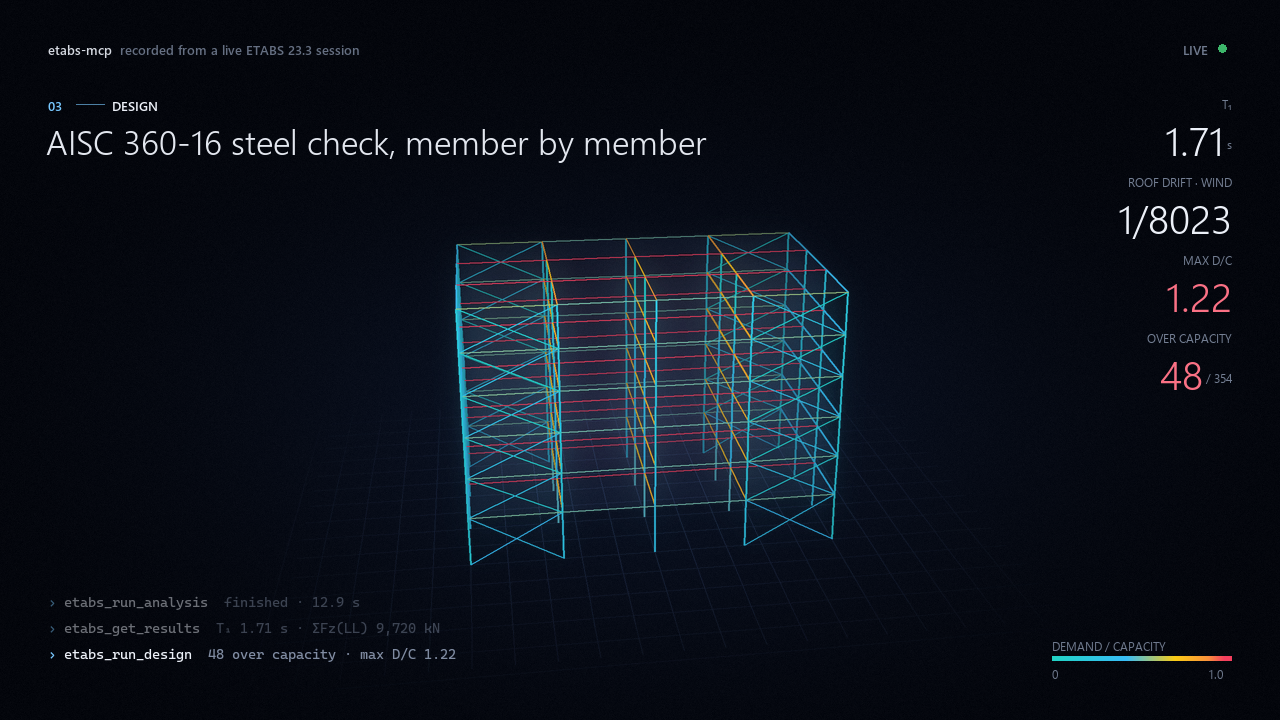1280x720 pixels.
Task: Click "recorded from a live ETABS 23.3 session"
Action: click(x=240, y=50)
